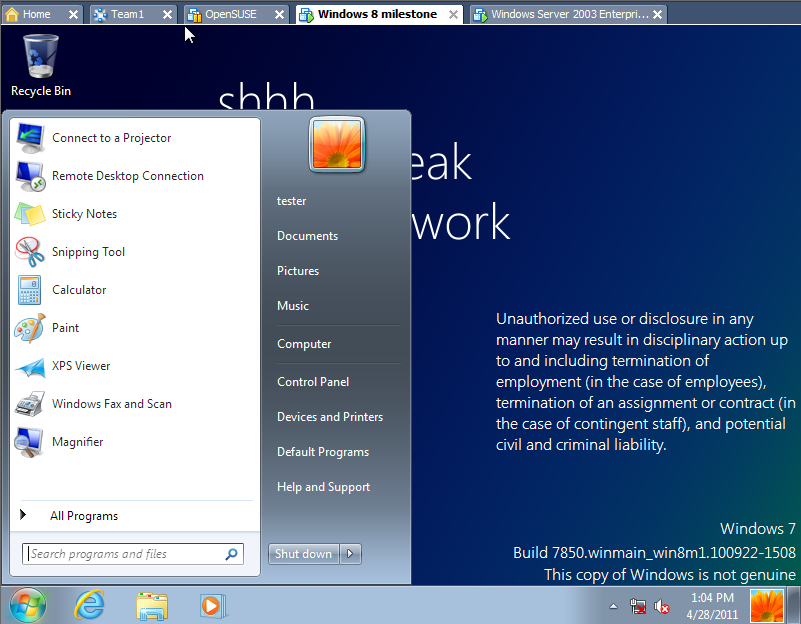Open Windows Explorer from the taskbar
Viewport: 801px width, 624px height.
click(x=152, y=606)
